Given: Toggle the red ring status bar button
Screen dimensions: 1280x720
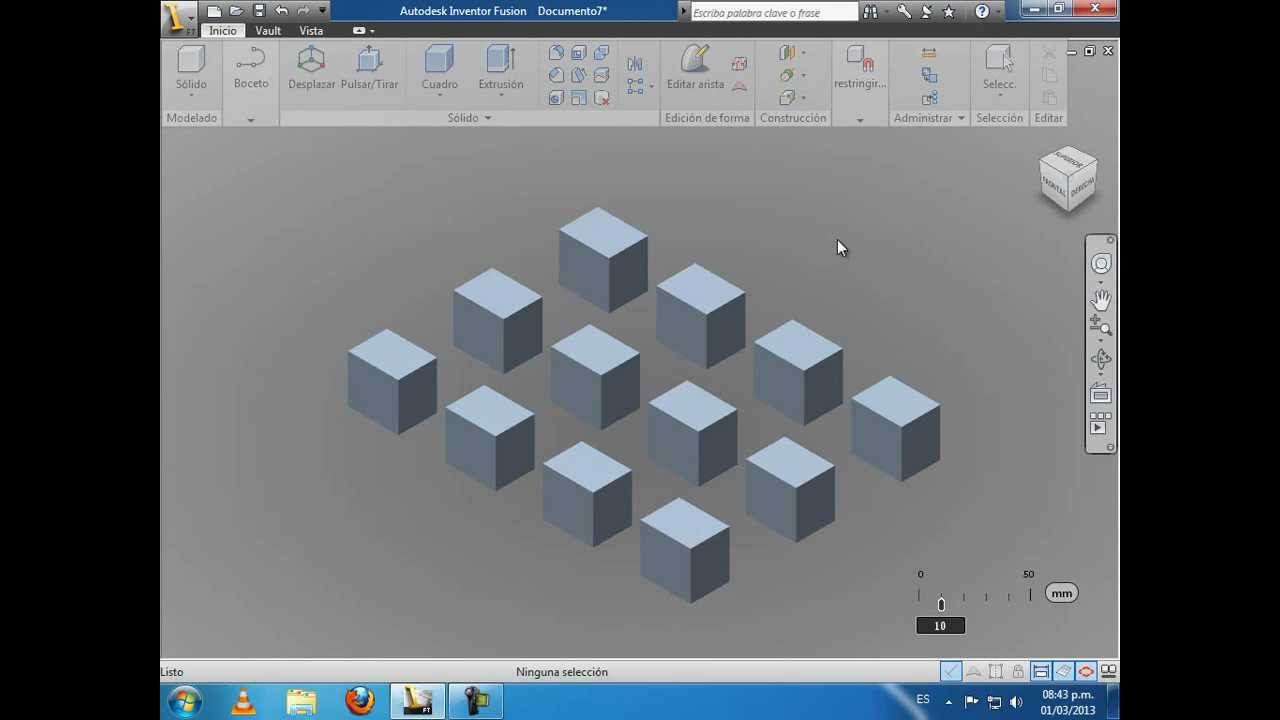Looking at the screenshot, I should click(1086, 672).
